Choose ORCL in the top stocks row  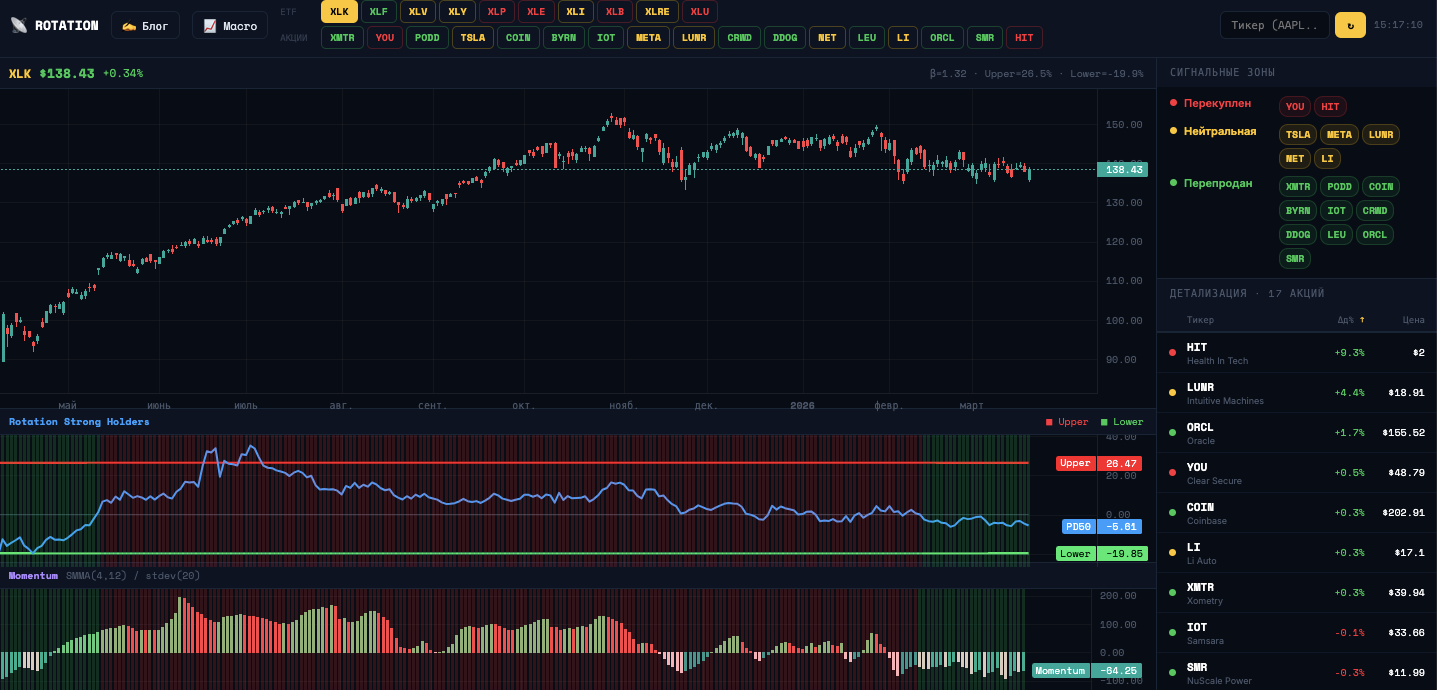(x=942, y=38)
